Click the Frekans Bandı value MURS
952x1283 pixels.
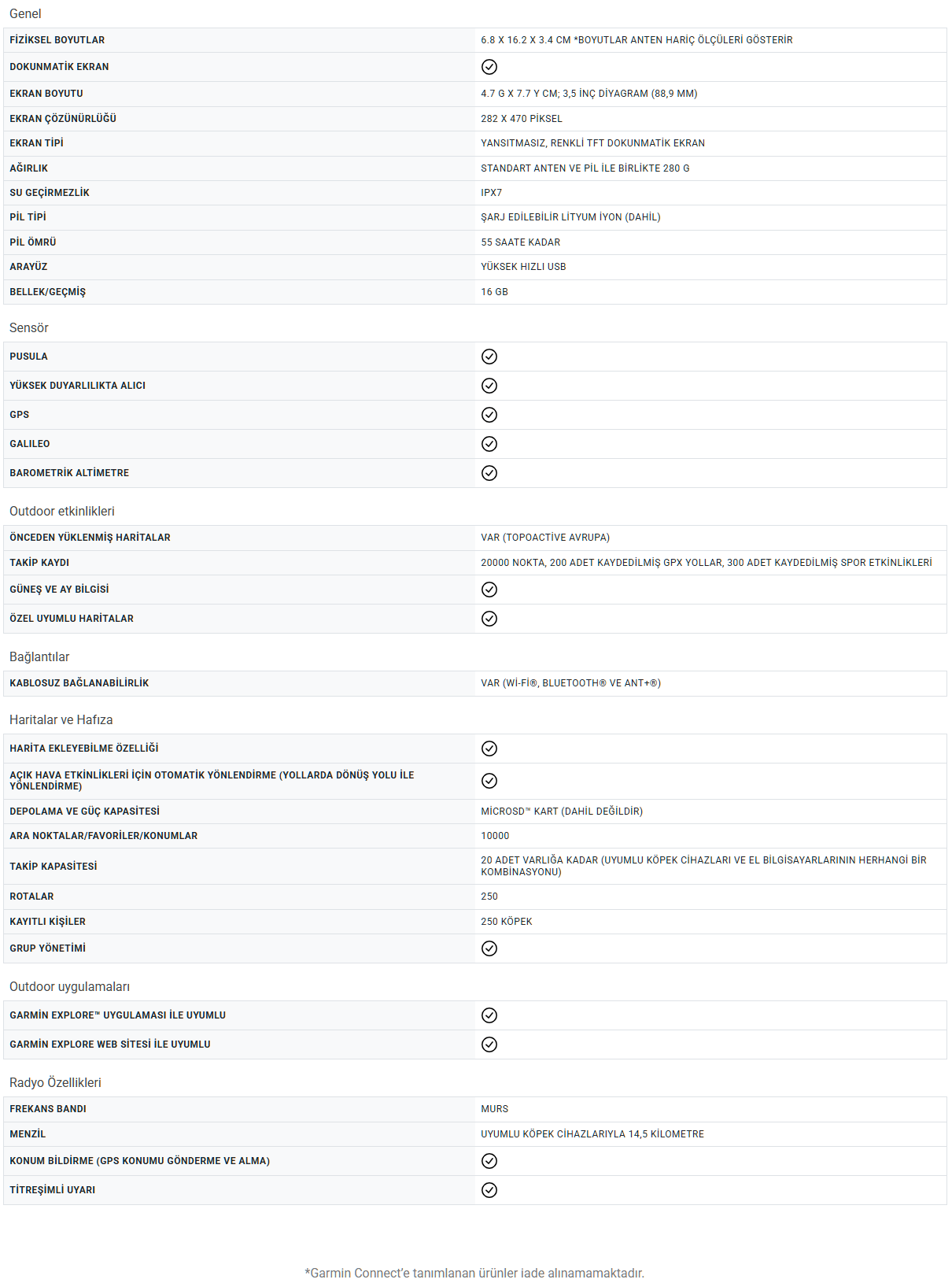pos(495,1109)
